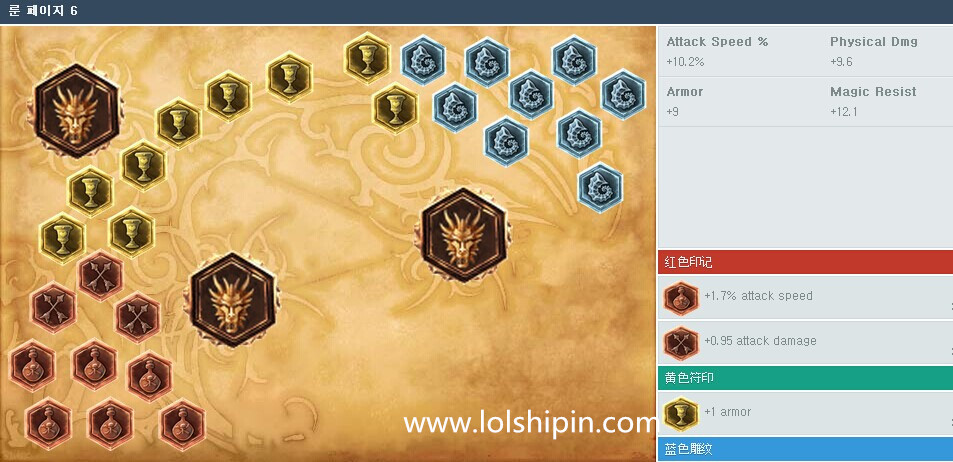Image resolution: width=953 pixels, height=462 pixels.
Task: Pick the lowest blue glyph rune above right quintessence
Action: coord(600,188)
